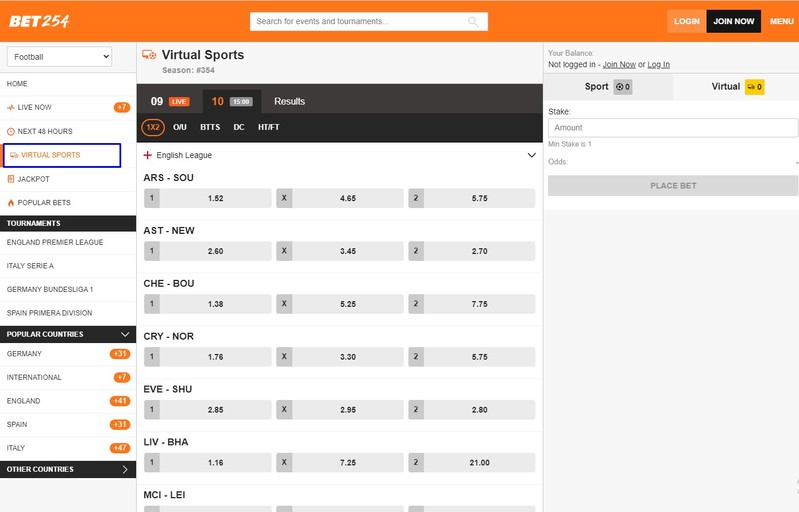799x512 pixels.
Task: Follow the Join Now link under balance
Action: click(x=619, y=65)
